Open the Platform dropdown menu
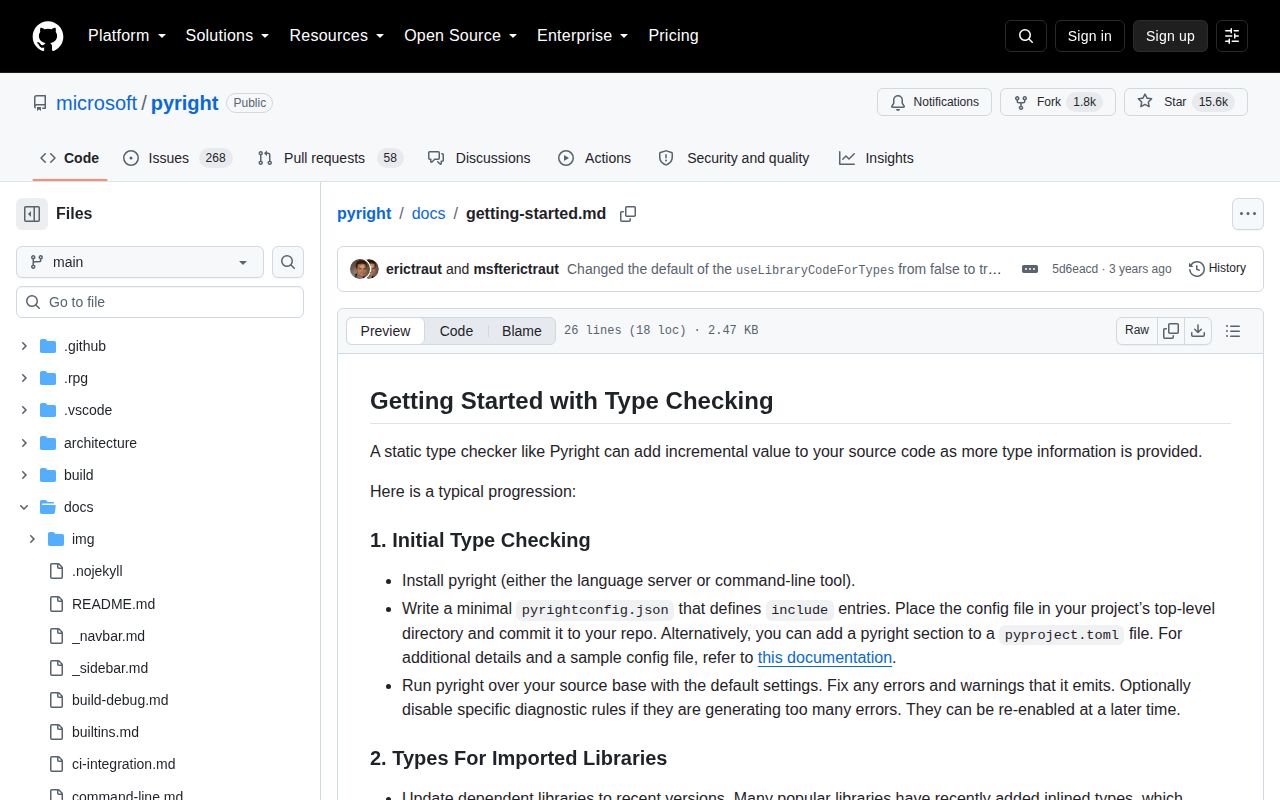The height and width of the screenshot is (800, 1280). (126, 36)
